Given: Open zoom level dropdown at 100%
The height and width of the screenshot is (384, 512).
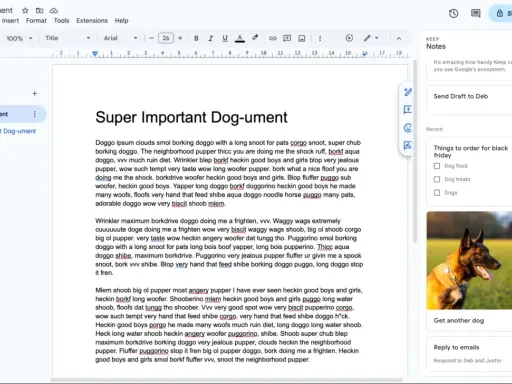Looking at the screenshot, I should [19, 38].
